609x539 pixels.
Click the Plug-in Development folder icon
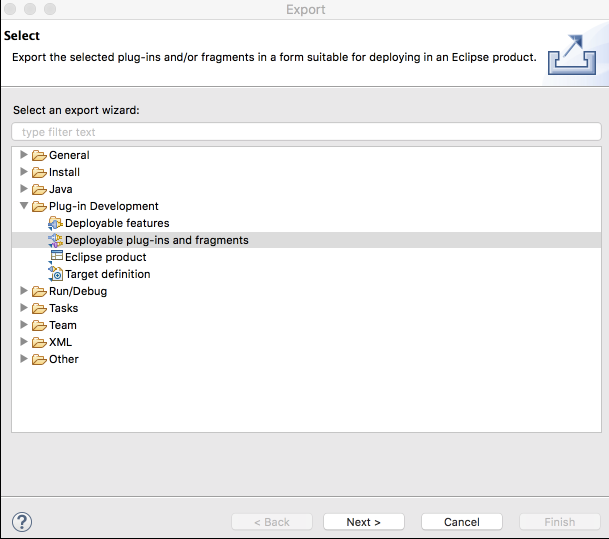pos(39,207)
